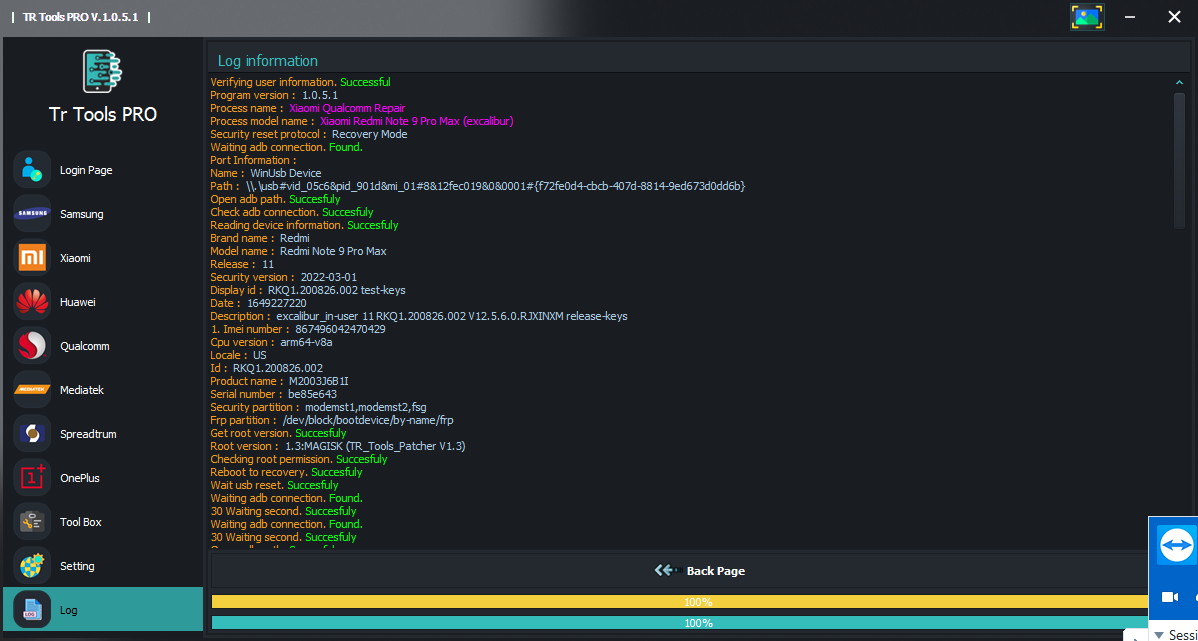Screen dimensions: 1198x641
Task: Click the Setting gear icon
Action: pos(32,566)
